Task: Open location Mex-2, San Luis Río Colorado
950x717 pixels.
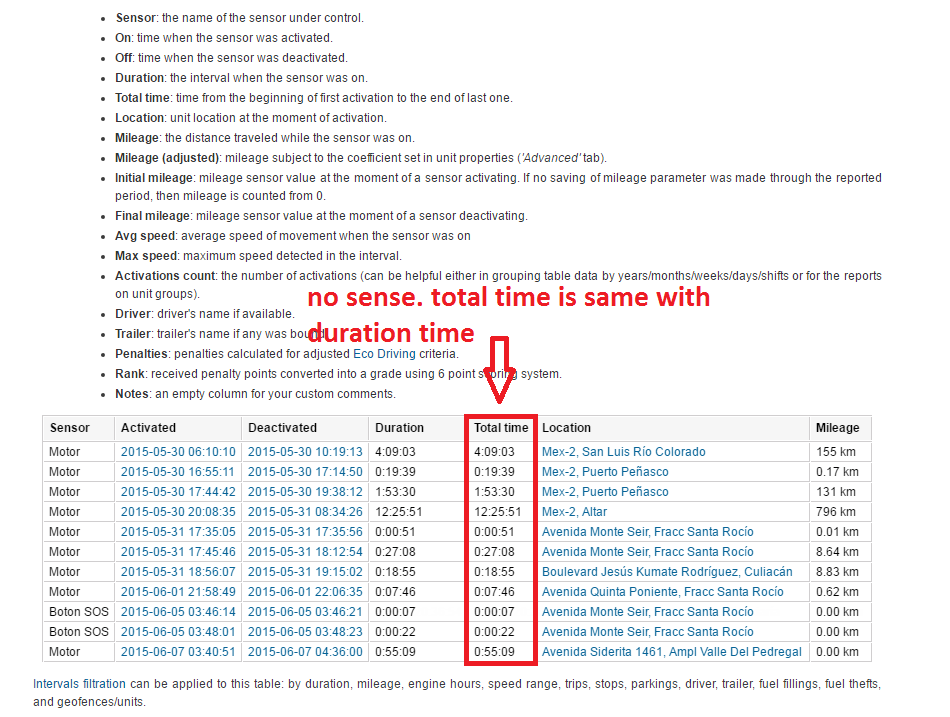Action: [623, 452]
